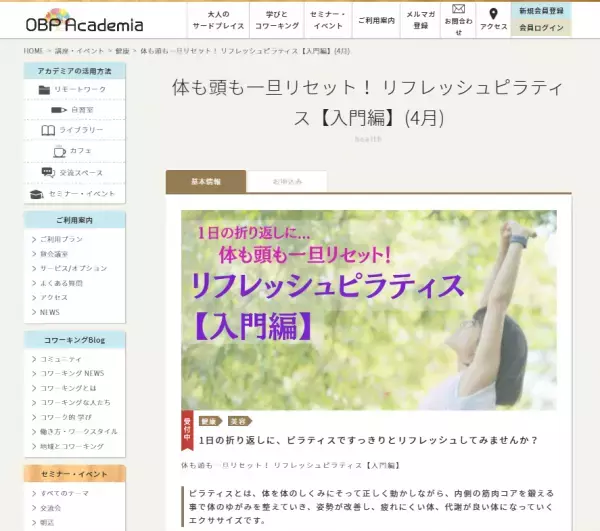Image resolution: width=600 pixels, height=531 pixels.
Task: Click the 健康 tag below the banner
Action: coord(210,421)
